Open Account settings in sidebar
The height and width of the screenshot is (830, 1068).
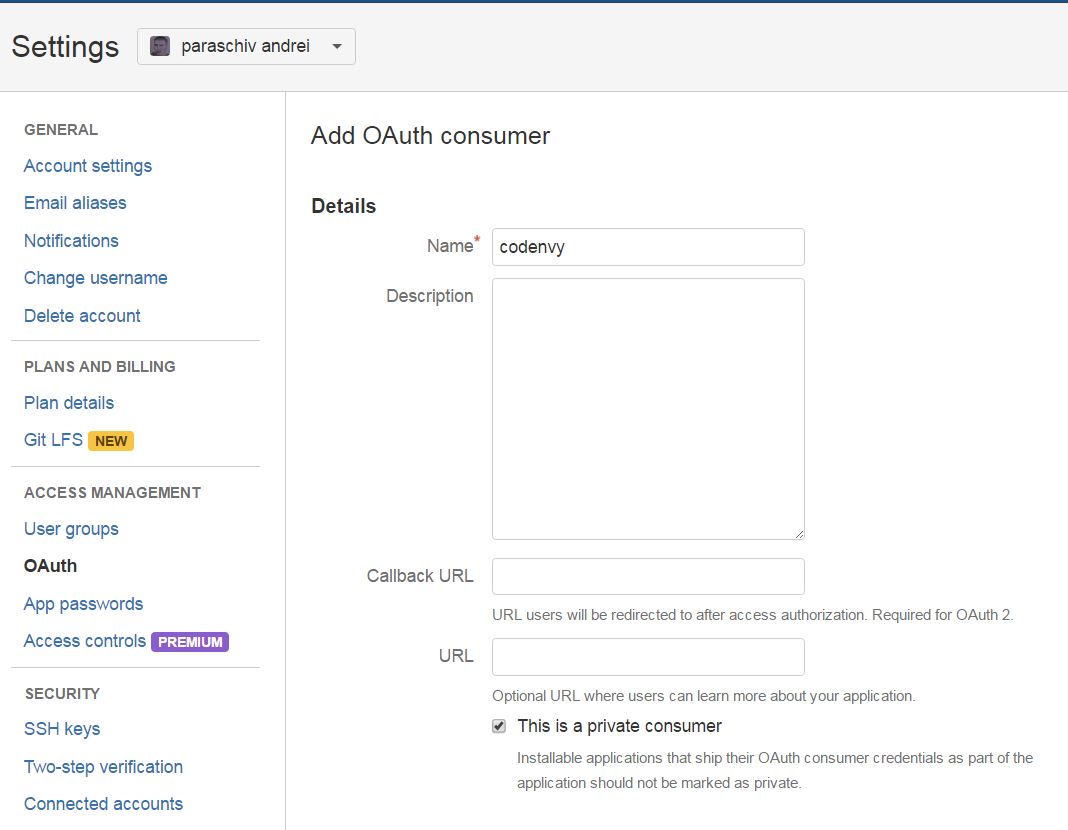tap(88, 166)
